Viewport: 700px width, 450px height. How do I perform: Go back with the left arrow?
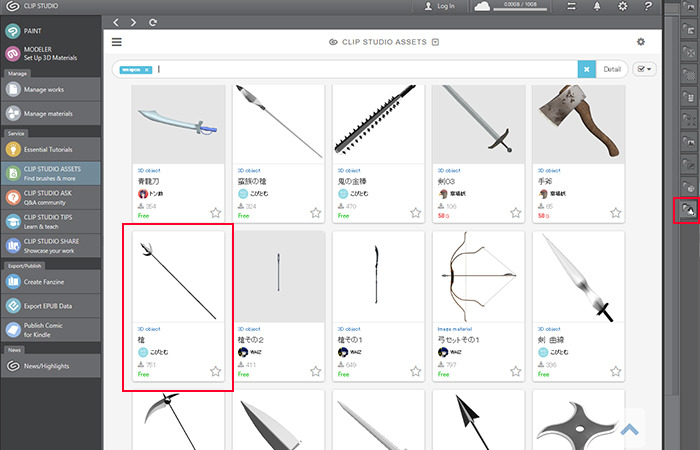click(116, 22)
